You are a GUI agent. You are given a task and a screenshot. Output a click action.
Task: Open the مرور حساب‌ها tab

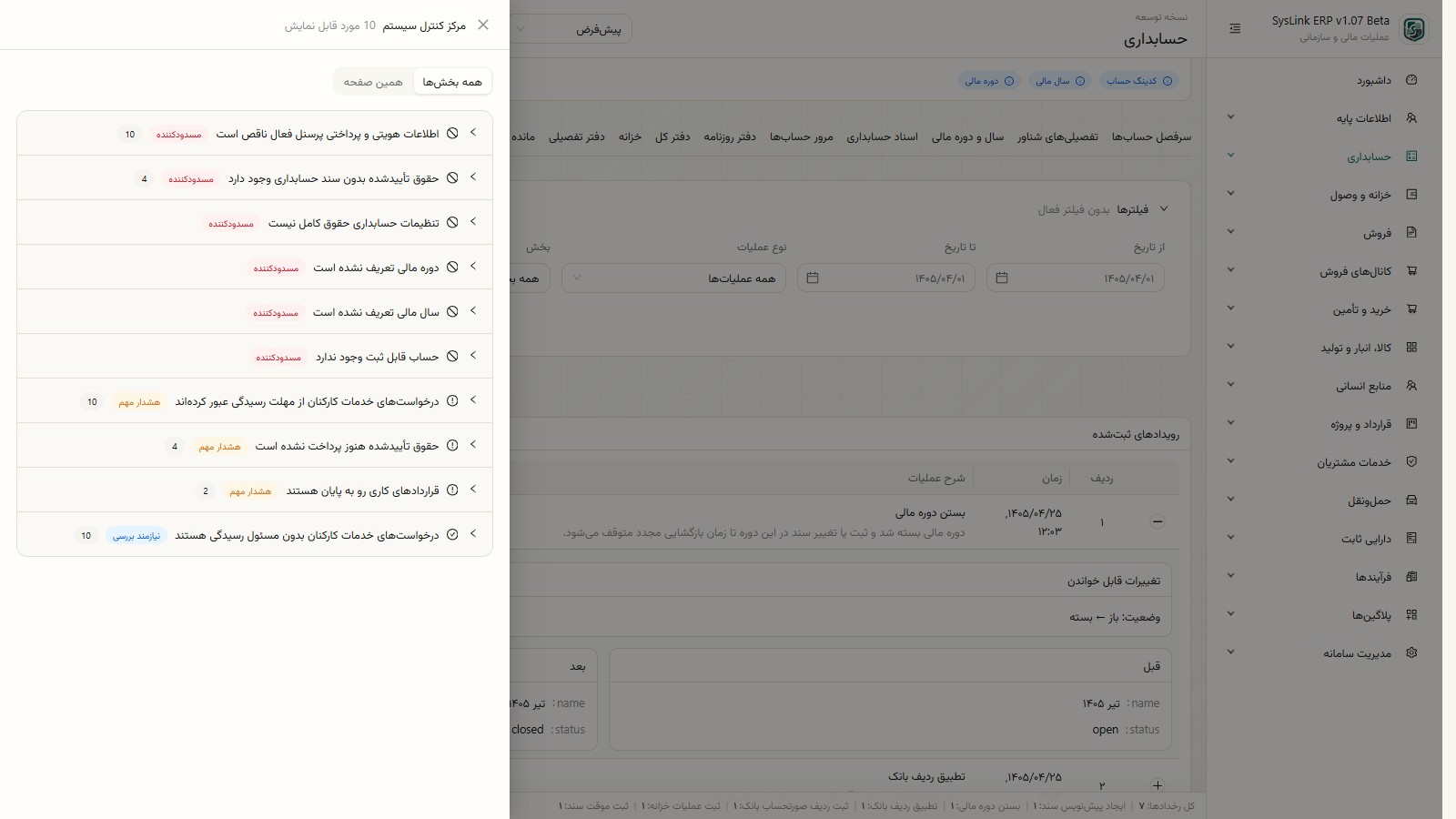click(x=802, y=136)
